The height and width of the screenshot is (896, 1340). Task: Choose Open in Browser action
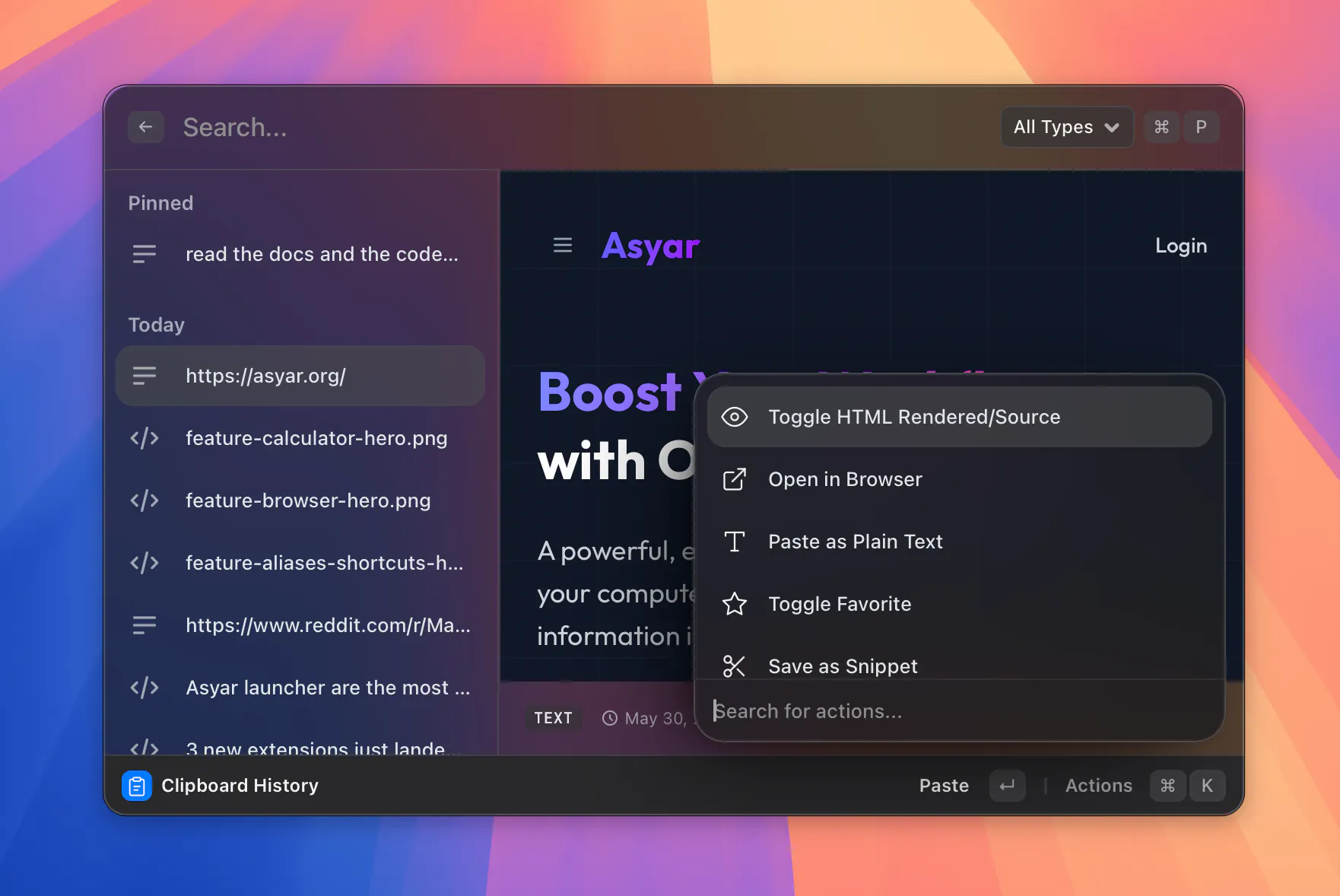click(960, 479)
